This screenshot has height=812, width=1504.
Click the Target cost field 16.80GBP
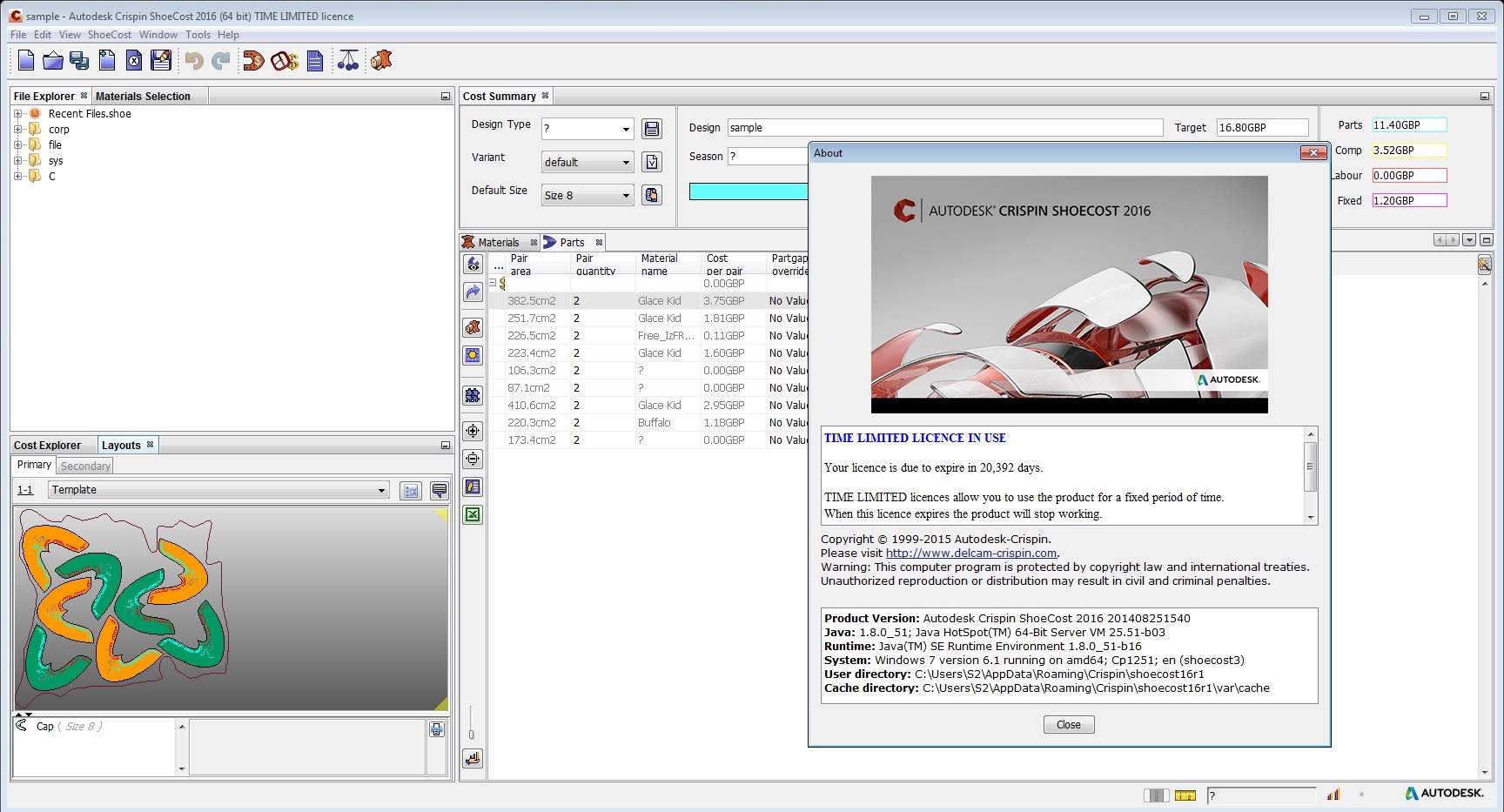[x=1262, y=128]
